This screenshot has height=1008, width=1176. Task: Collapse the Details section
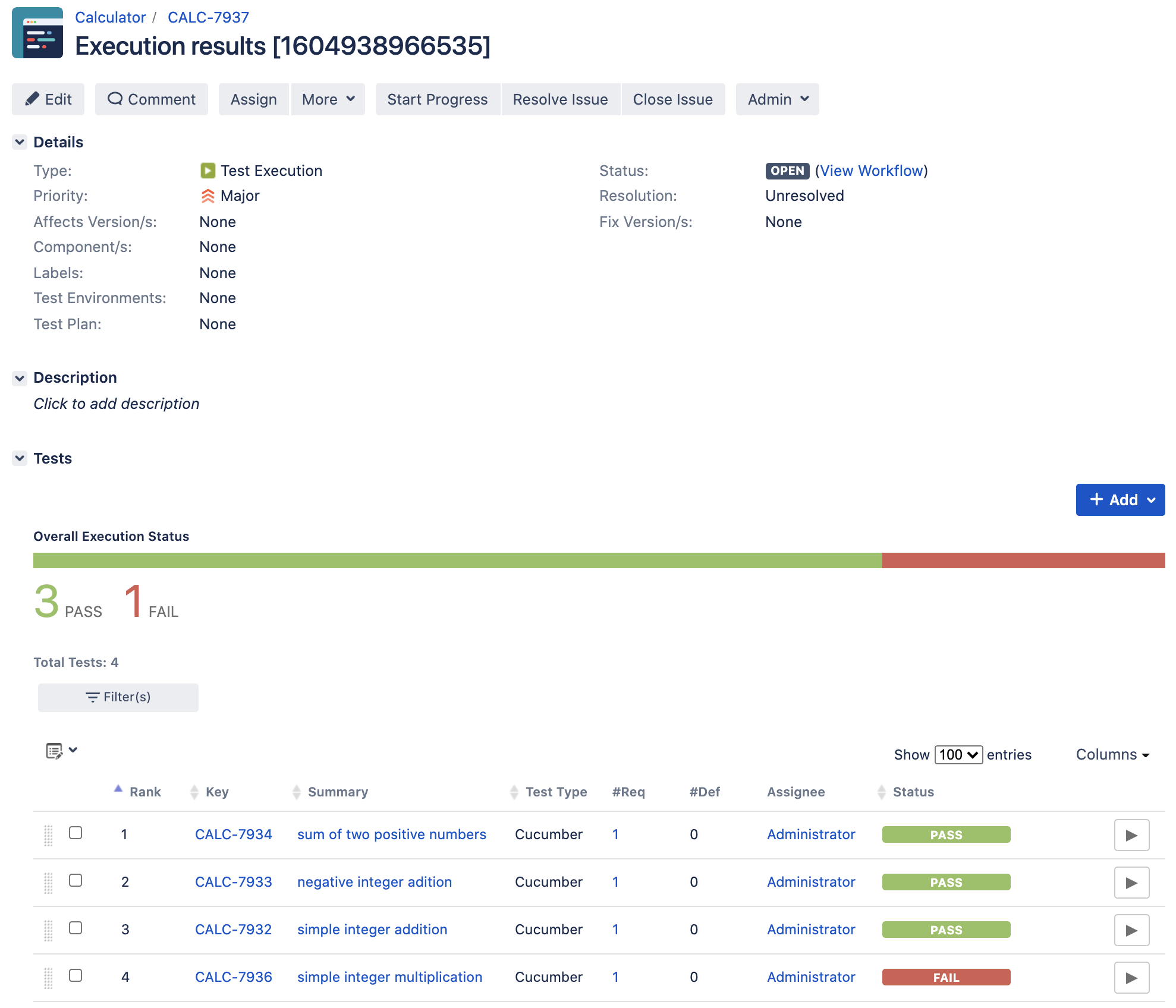coord(20,142)
